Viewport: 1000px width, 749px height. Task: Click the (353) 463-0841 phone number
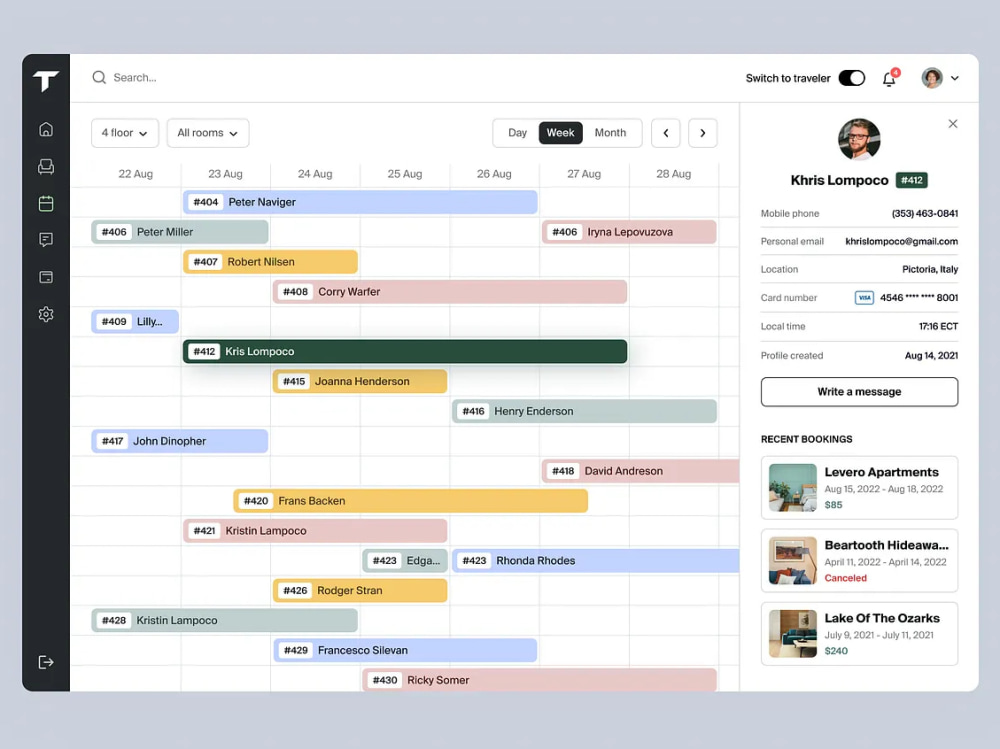pos(925,214)
